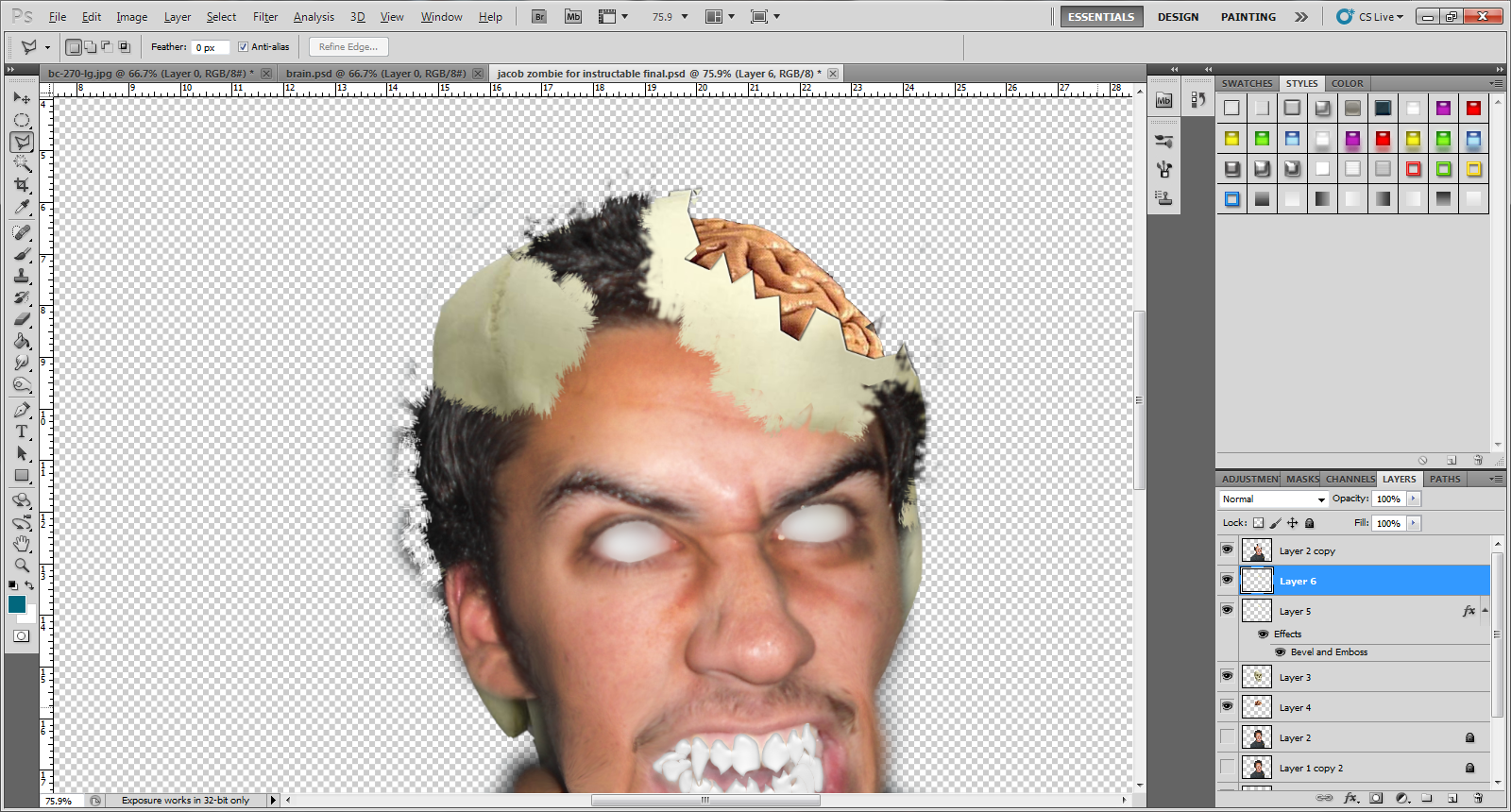This screenshot has height=812, width=1511.
Task: Select the Hand tool
Action: tap(22, 544)
